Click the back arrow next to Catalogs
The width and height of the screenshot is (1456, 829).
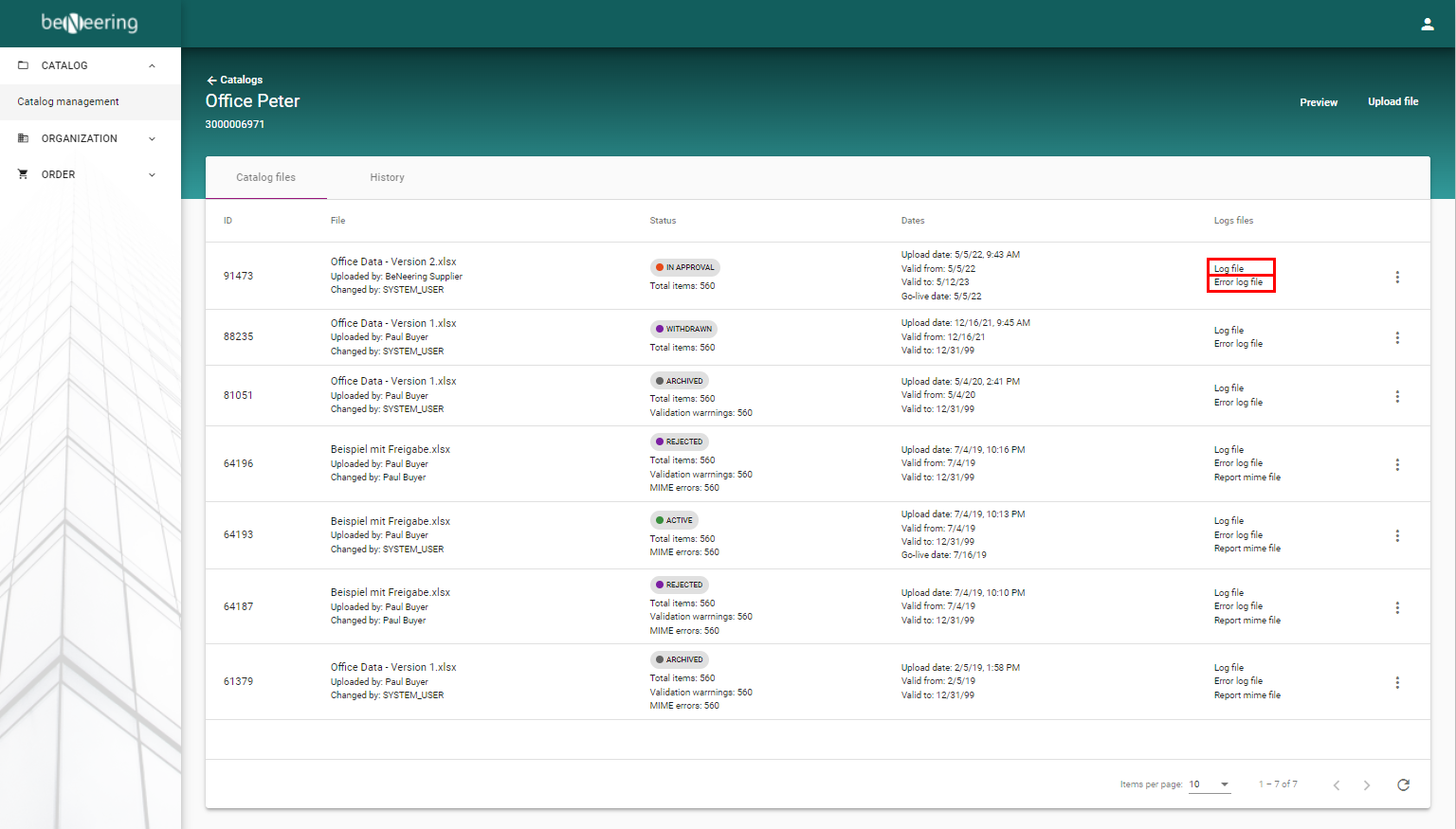(210, 80)
